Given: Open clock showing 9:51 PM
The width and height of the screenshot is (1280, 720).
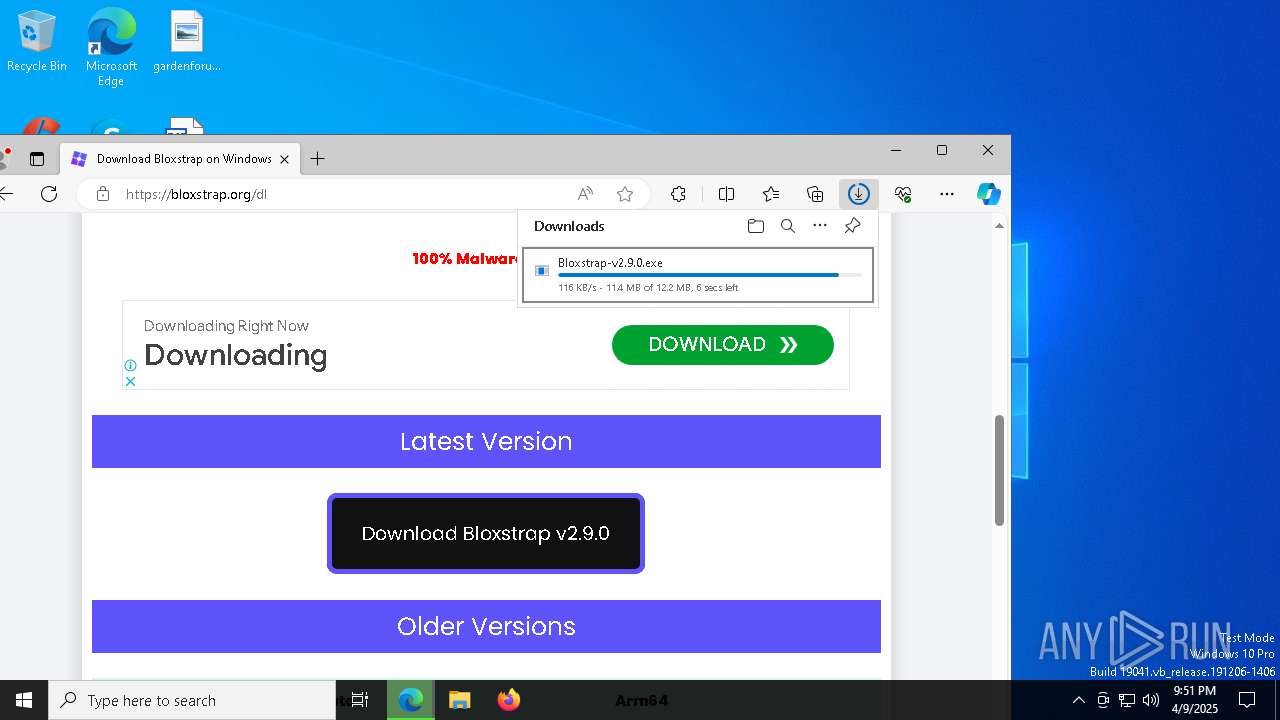Looking at the screenshot, I should [1194, 700].
